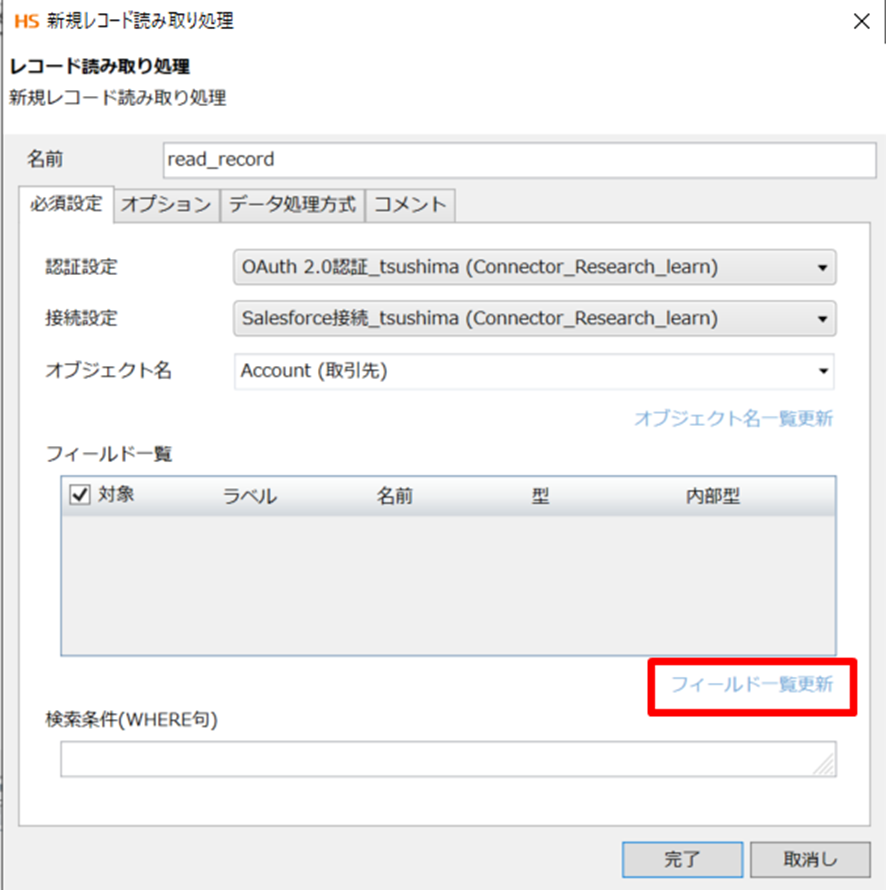Expand the オブジェクト名 combo box
This screenshot has height=890, width=886.
pos(534,371)
